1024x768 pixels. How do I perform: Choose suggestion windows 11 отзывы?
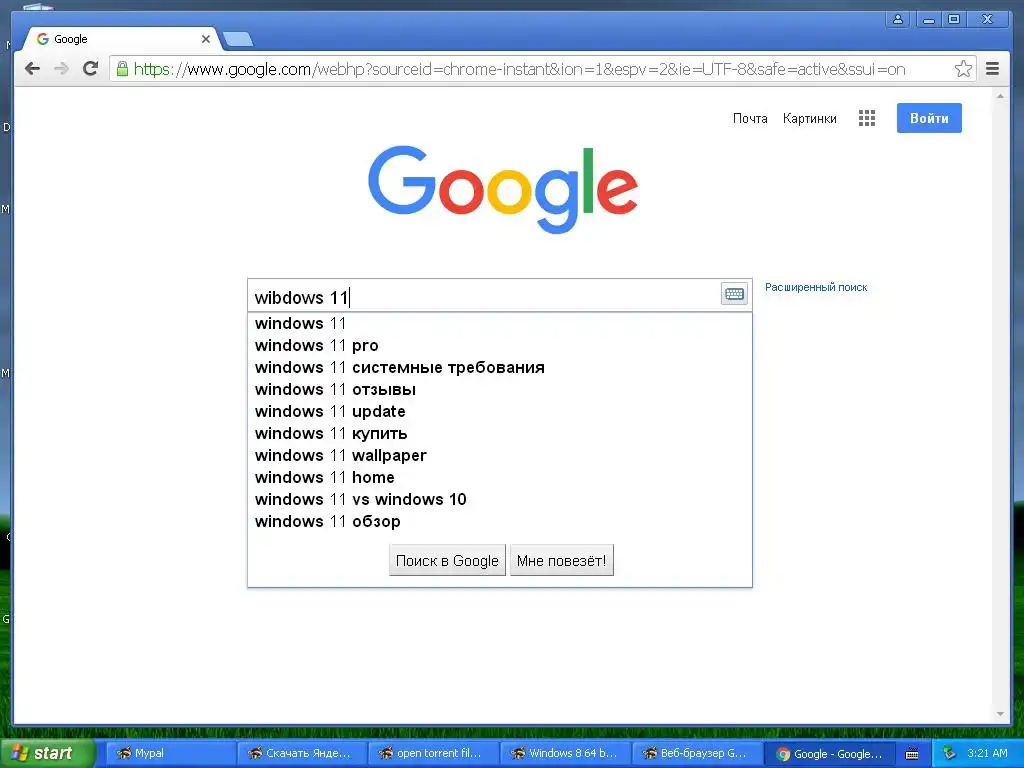point(500,389)
